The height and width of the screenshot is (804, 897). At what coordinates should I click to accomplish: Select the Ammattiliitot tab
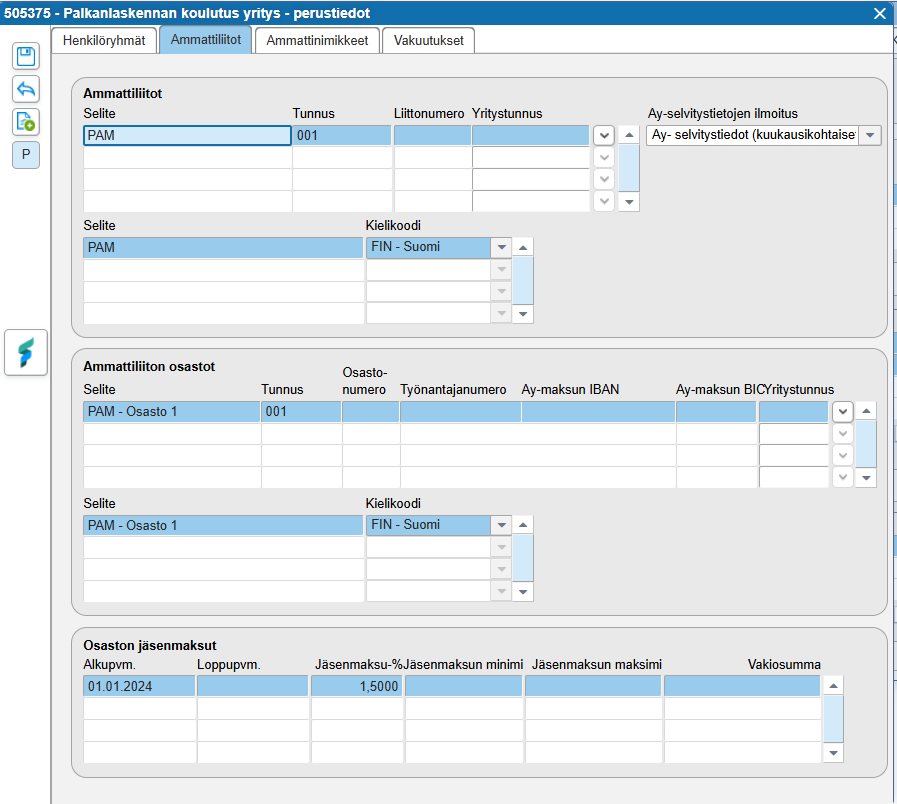click(x=205, y=39)
